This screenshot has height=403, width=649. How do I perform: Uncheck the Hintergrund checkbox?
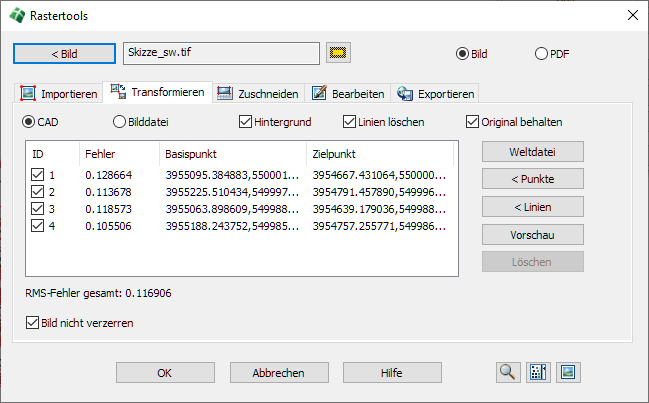(246, 122)
